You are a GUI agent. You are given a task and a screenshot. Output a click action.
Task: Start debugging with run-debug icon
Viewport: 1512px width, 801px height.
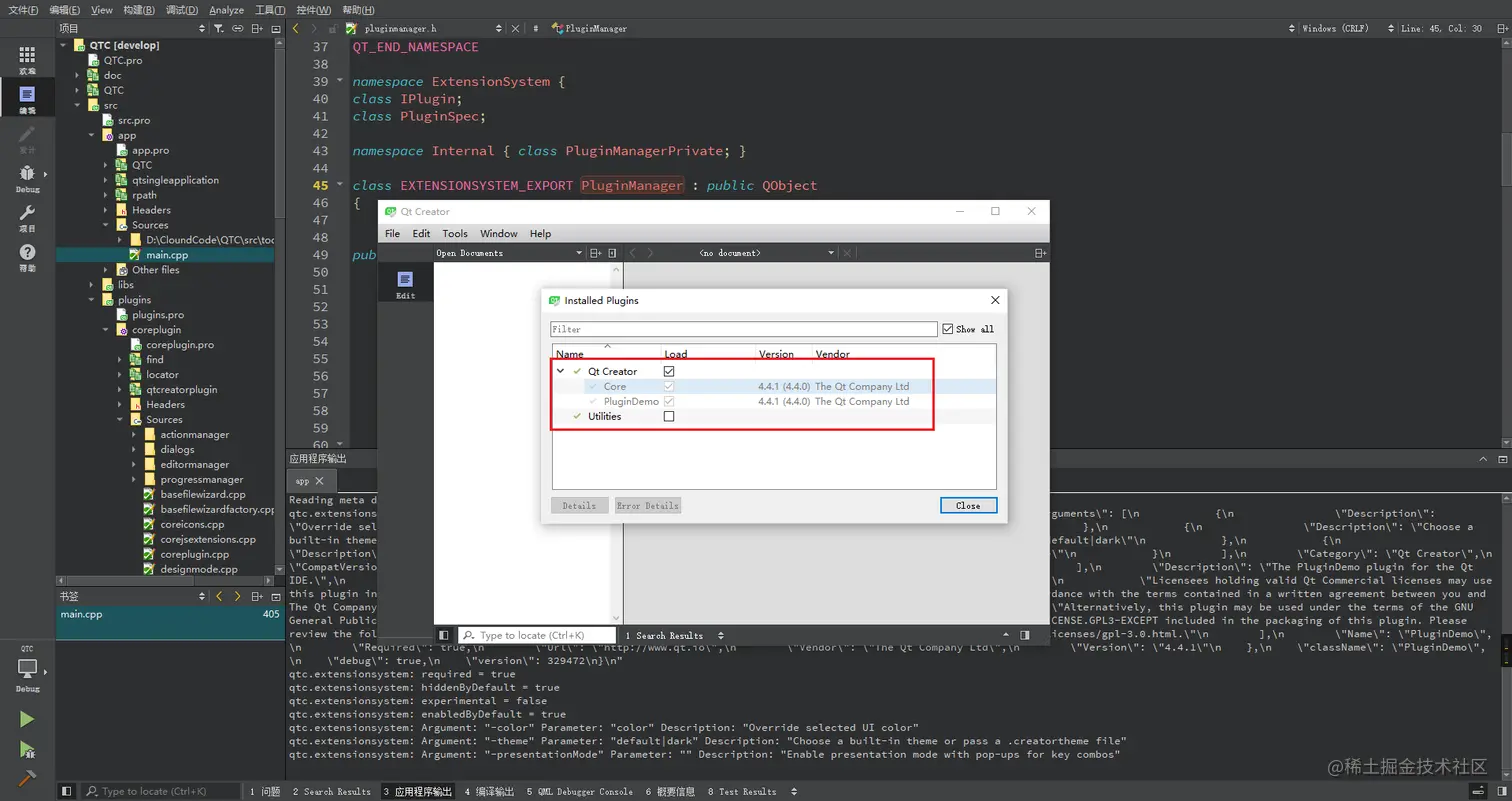[x=27, y=749]
